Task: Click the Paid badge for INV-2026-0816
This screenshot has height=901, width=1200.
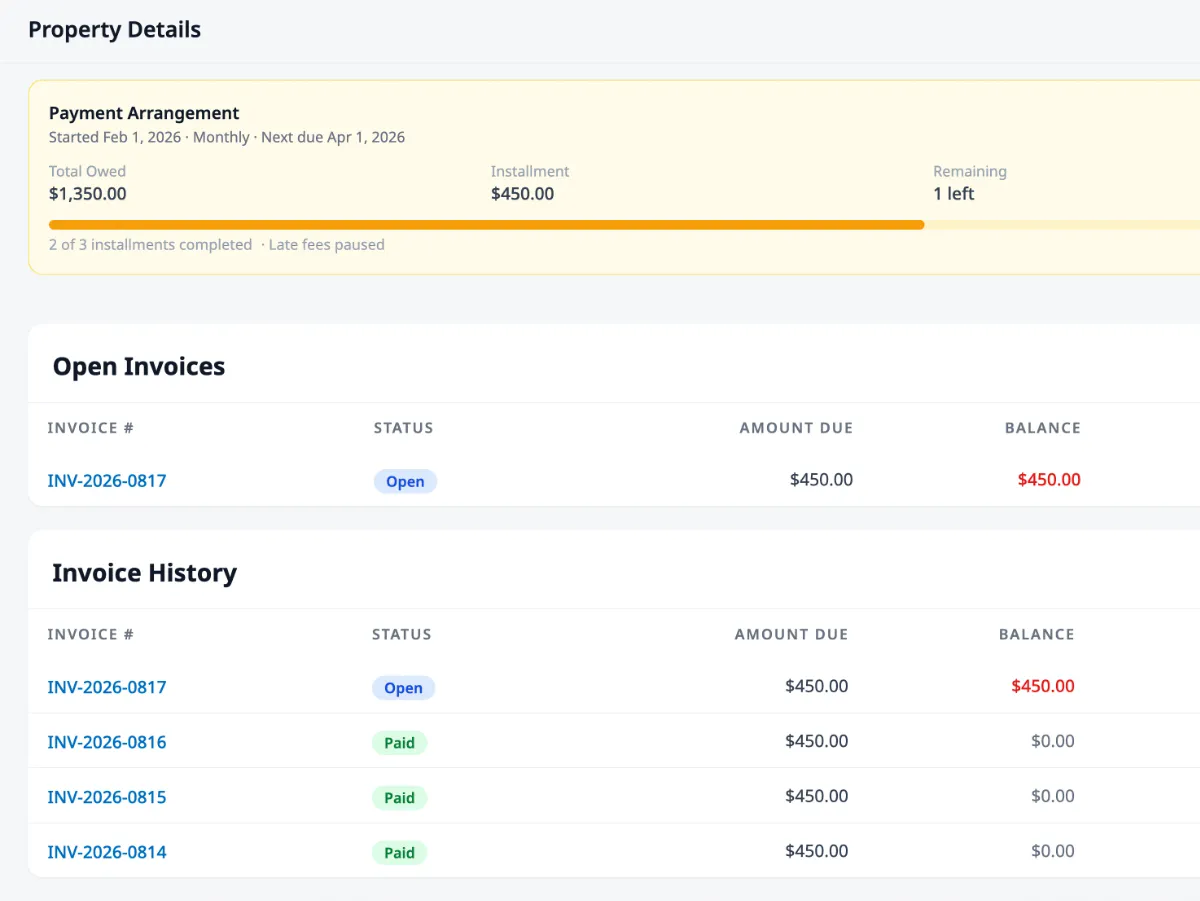Action: click(x=399, y=743)
